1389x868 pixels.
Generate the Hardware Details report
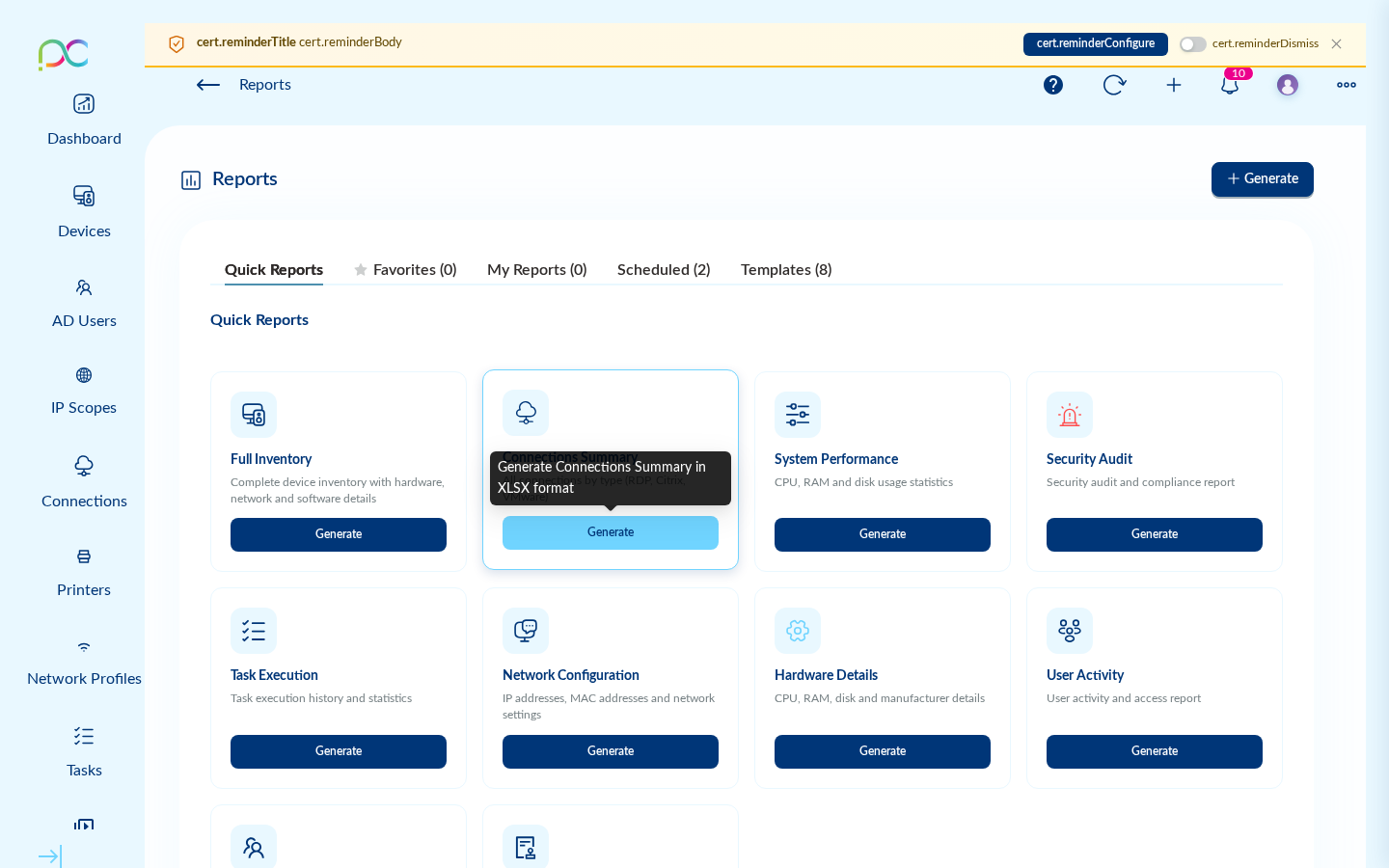coord(883,751)
